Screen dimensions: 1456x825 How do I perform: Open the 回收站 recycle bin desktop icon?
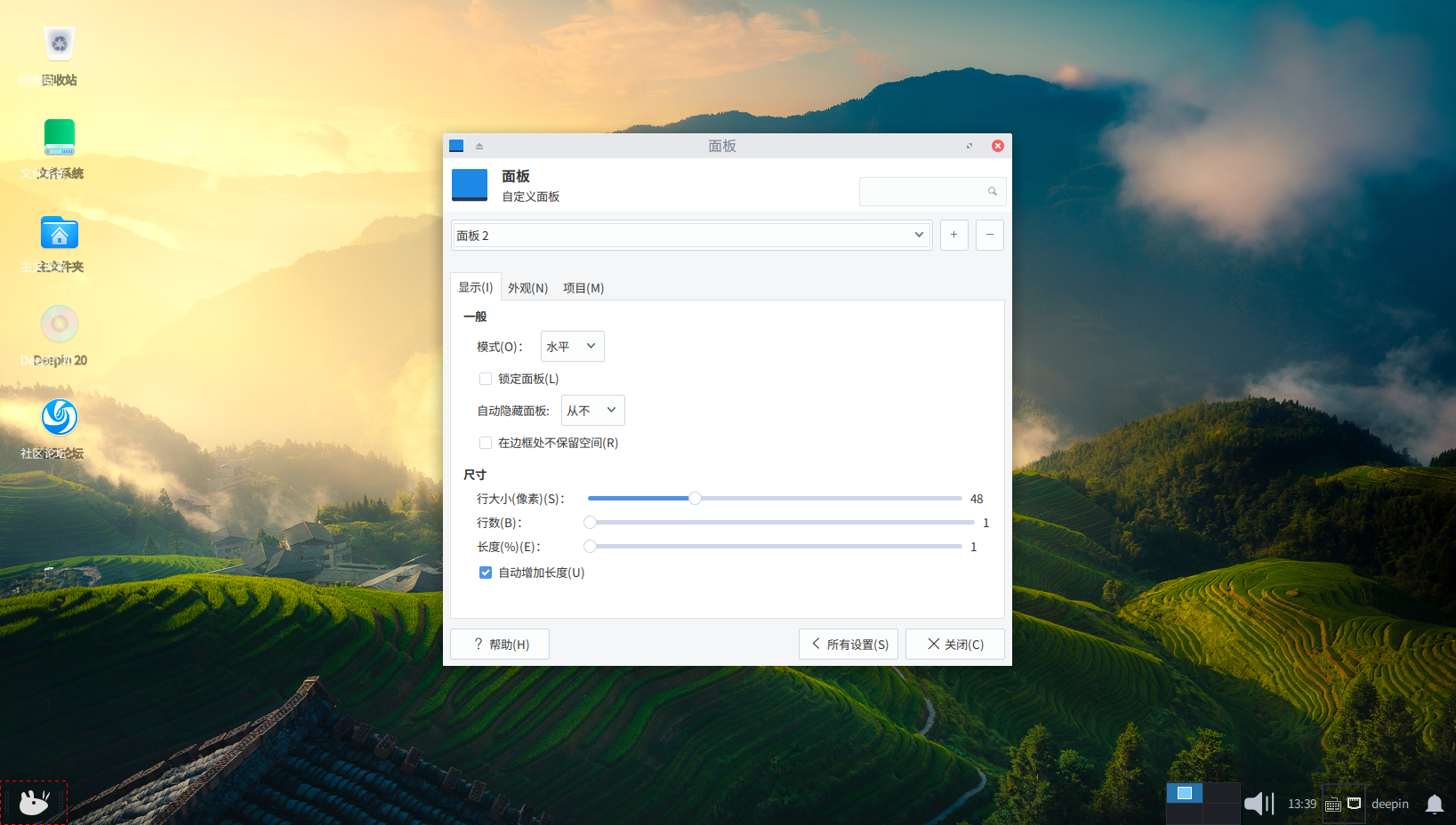[60, 44]
